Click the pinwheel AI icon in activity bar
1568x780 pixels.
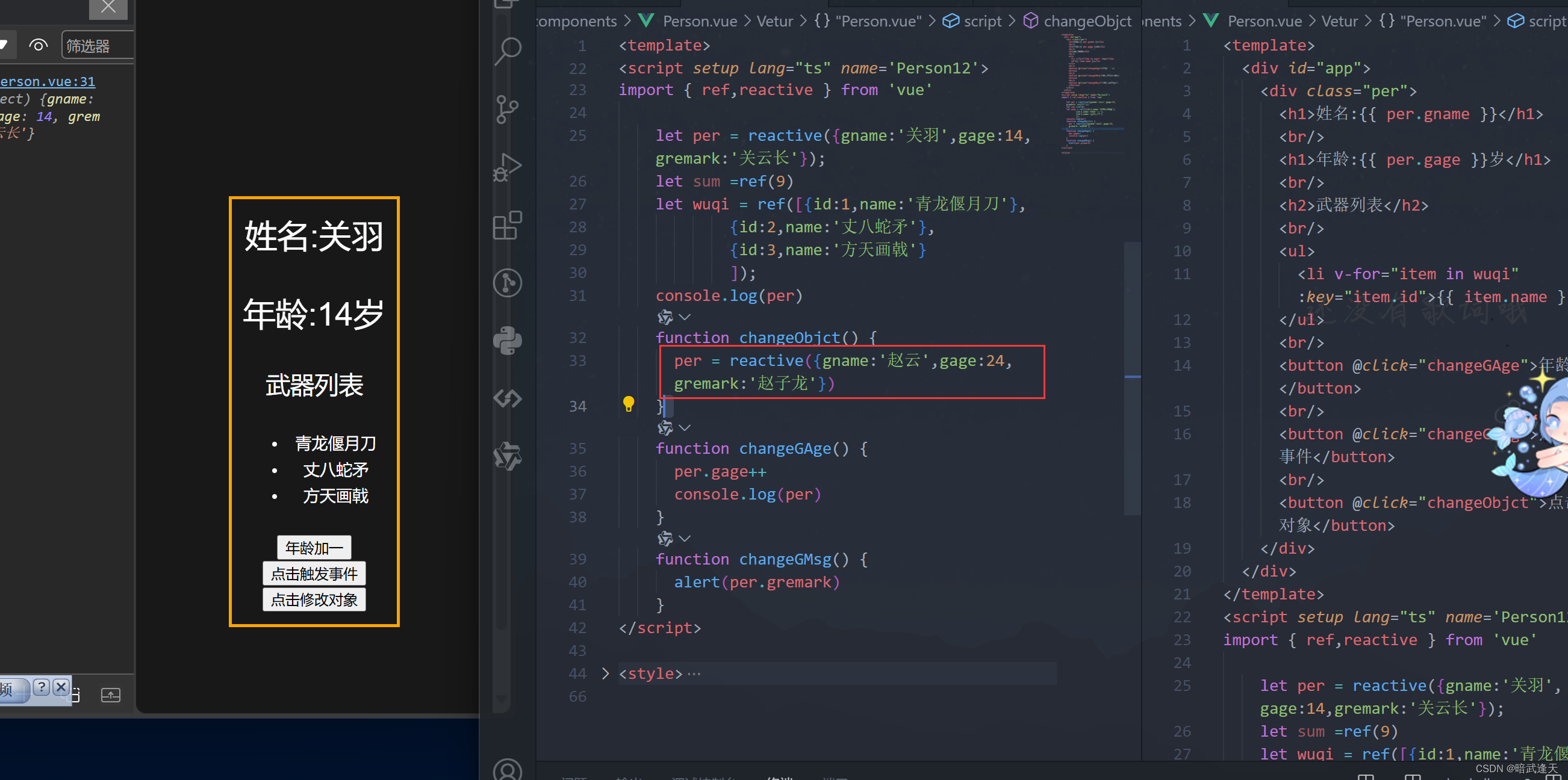click(x=508, y=456)
